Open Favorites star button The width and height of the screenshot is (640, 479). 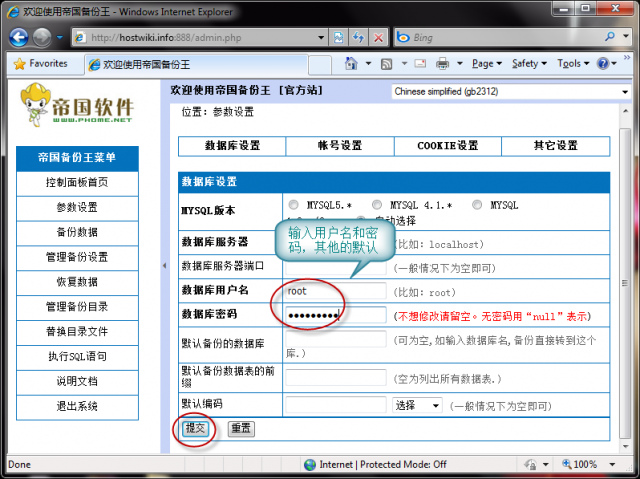41,63
